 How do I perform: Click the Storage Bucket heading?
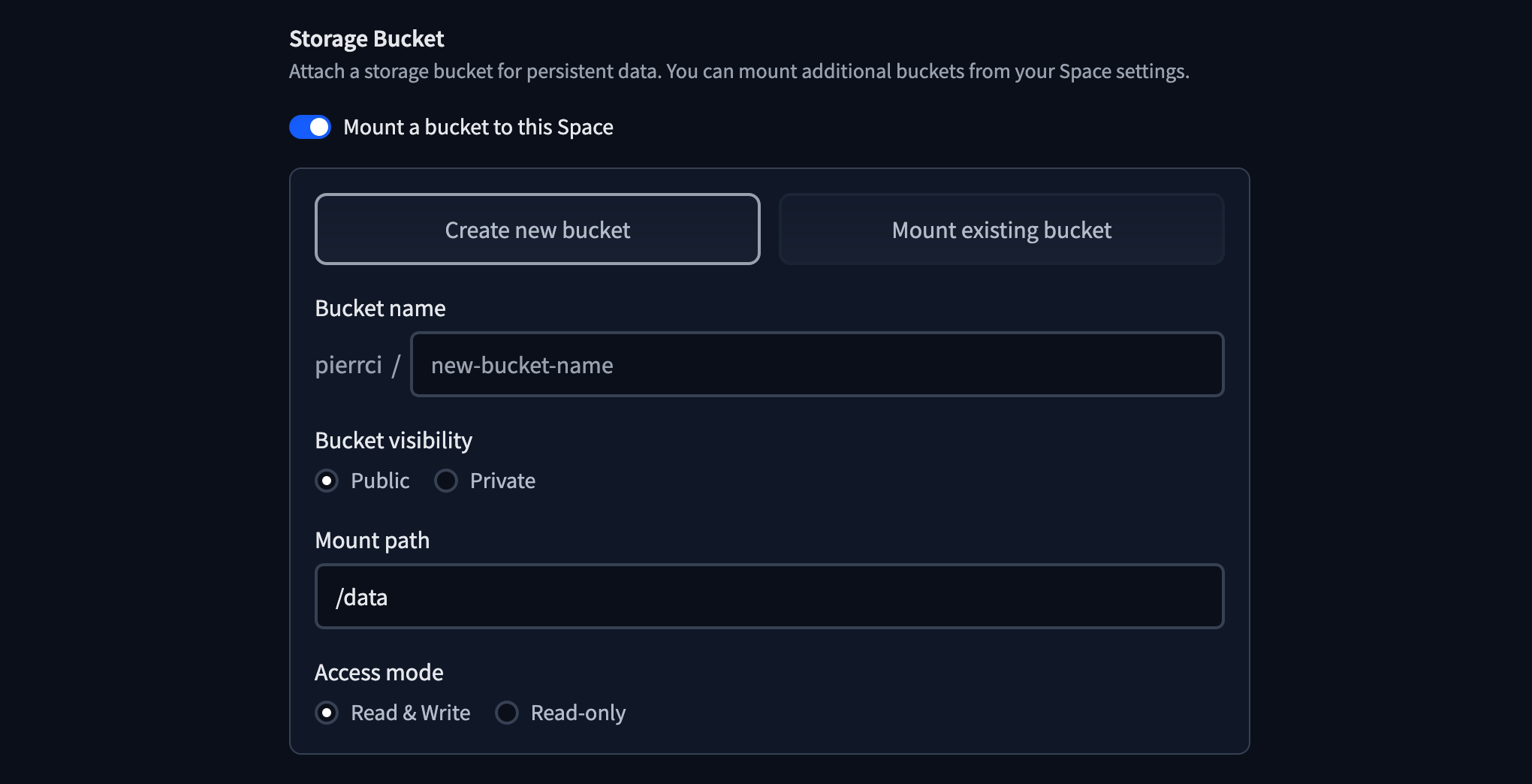click(x=366, y=38)
